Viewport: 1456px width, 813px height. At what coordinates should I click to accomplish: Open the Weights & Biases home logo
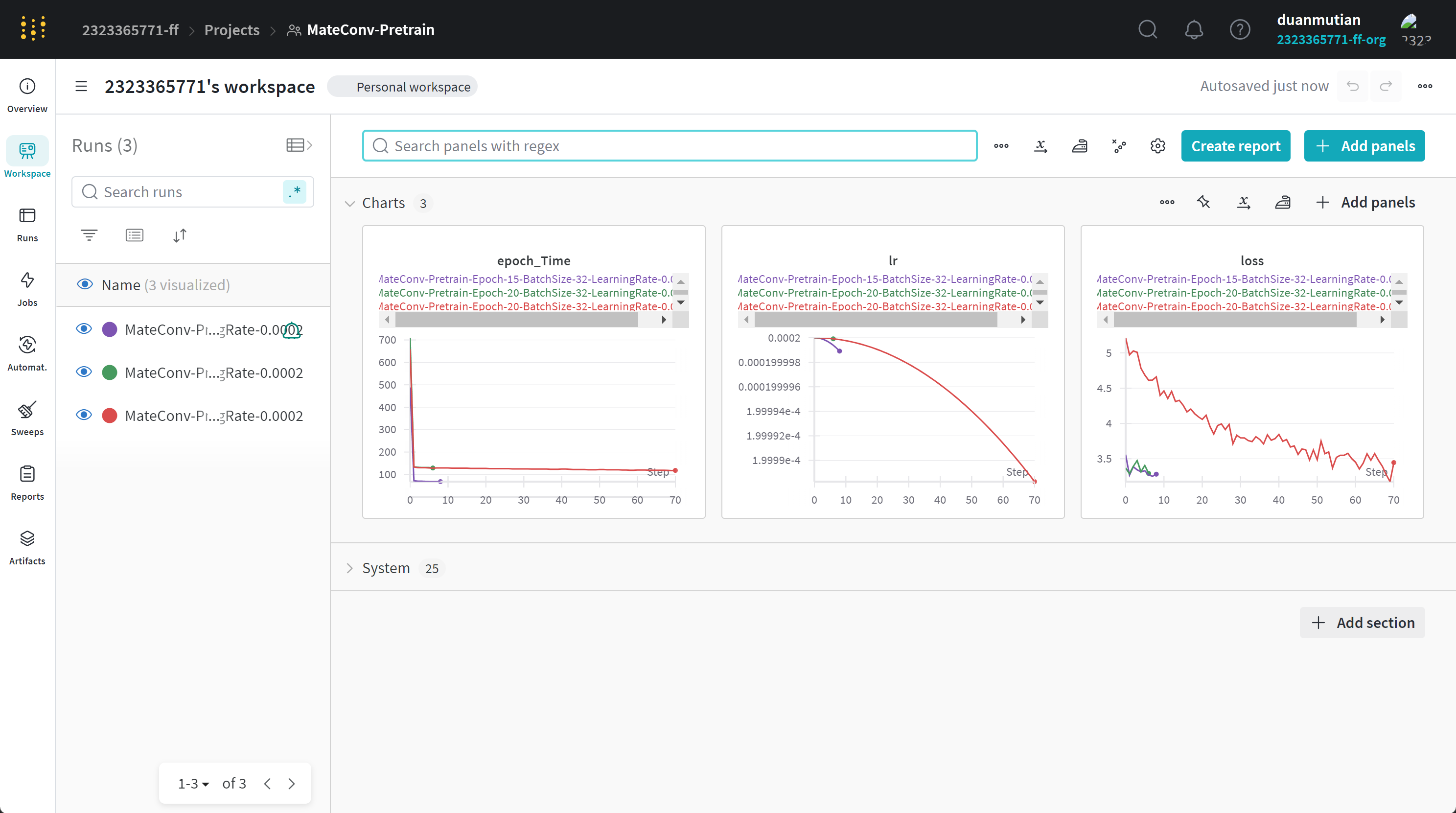pyautogui.click(x=33, y=29)
